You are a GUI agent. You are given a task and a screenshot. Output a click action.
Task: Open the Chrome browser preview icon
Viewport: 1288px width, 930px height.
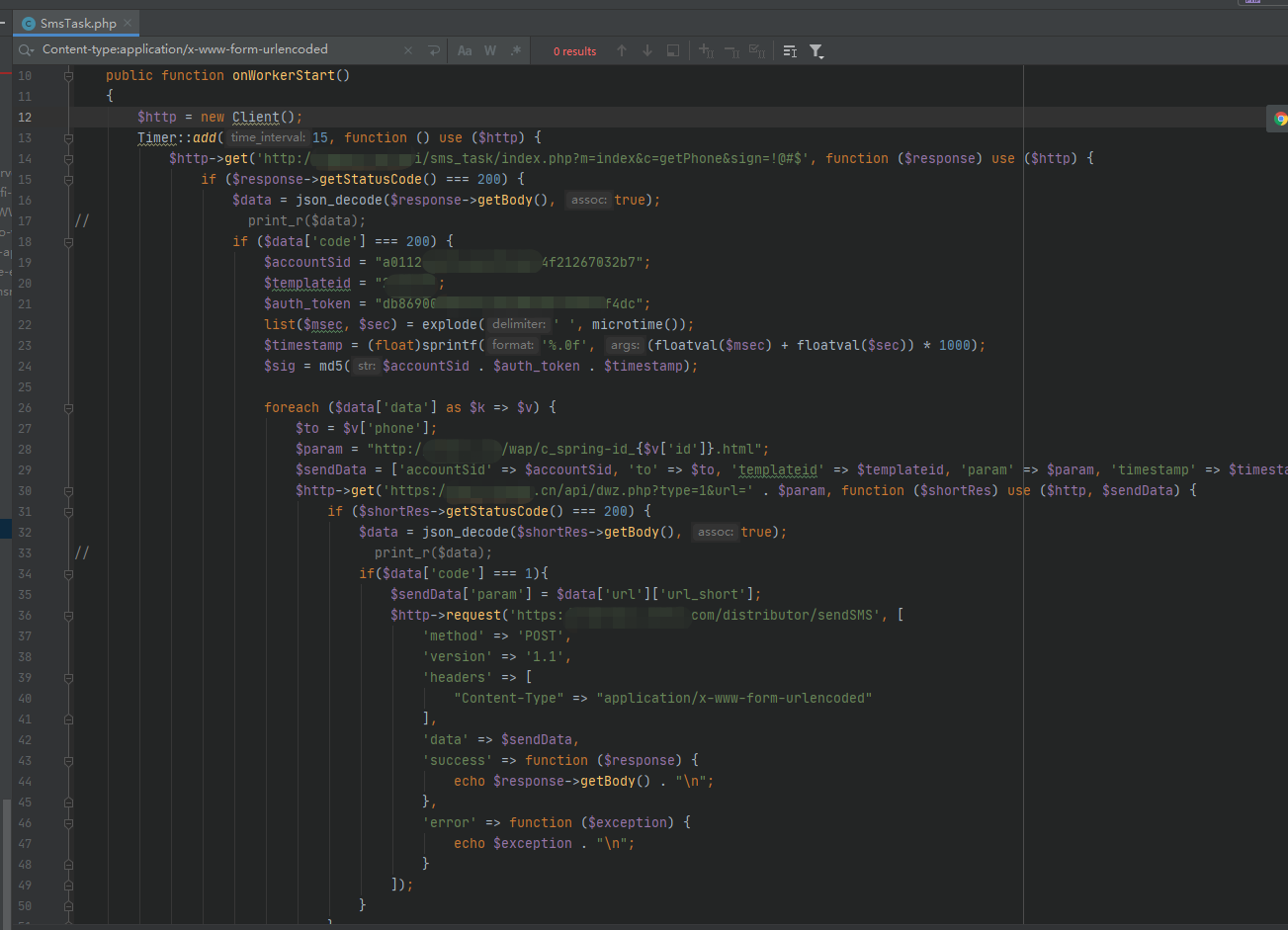(x=1280, y=119)
